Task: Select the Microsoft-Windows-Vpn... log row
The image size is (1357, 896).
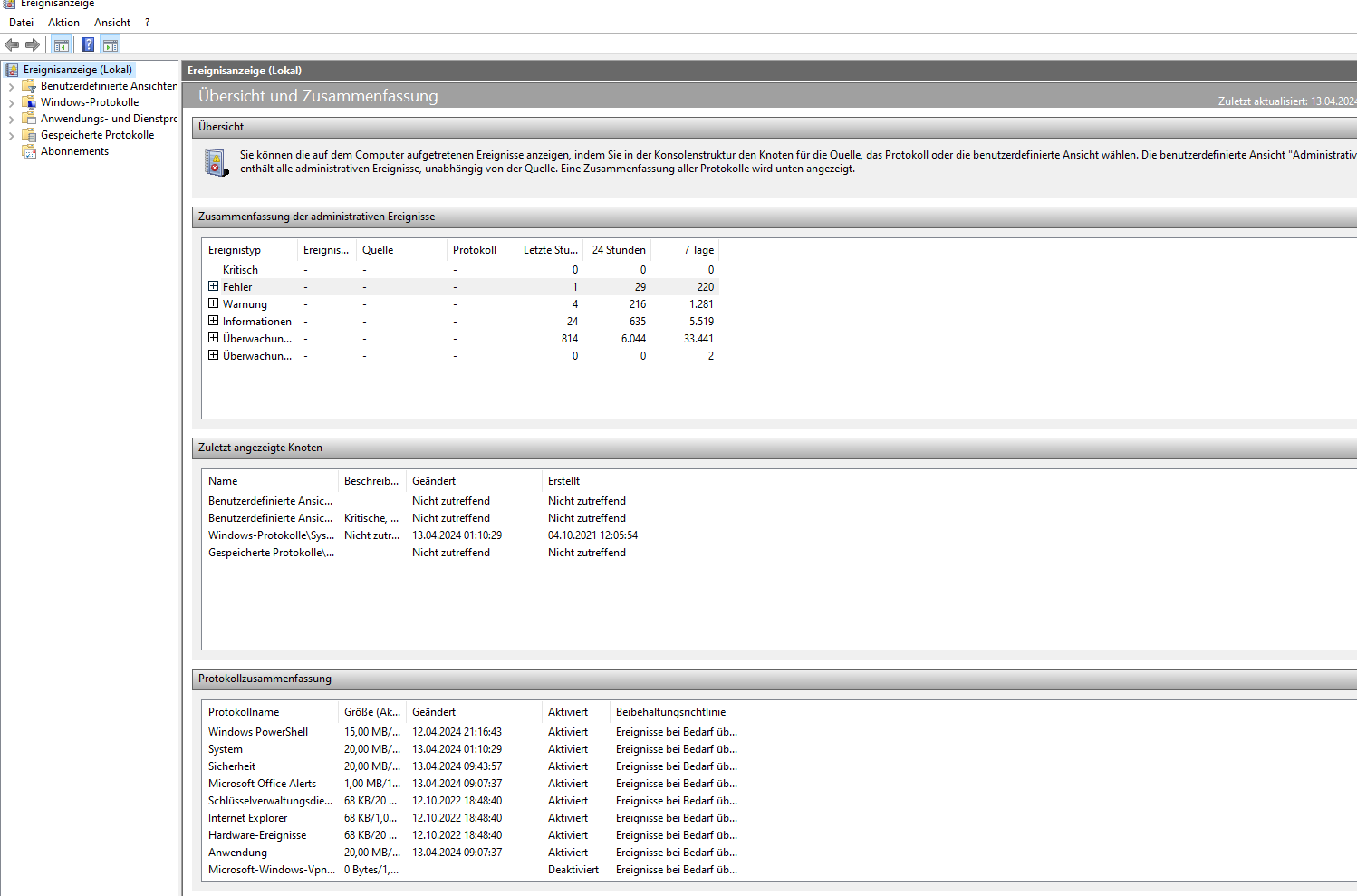Action: click(474, 870)
